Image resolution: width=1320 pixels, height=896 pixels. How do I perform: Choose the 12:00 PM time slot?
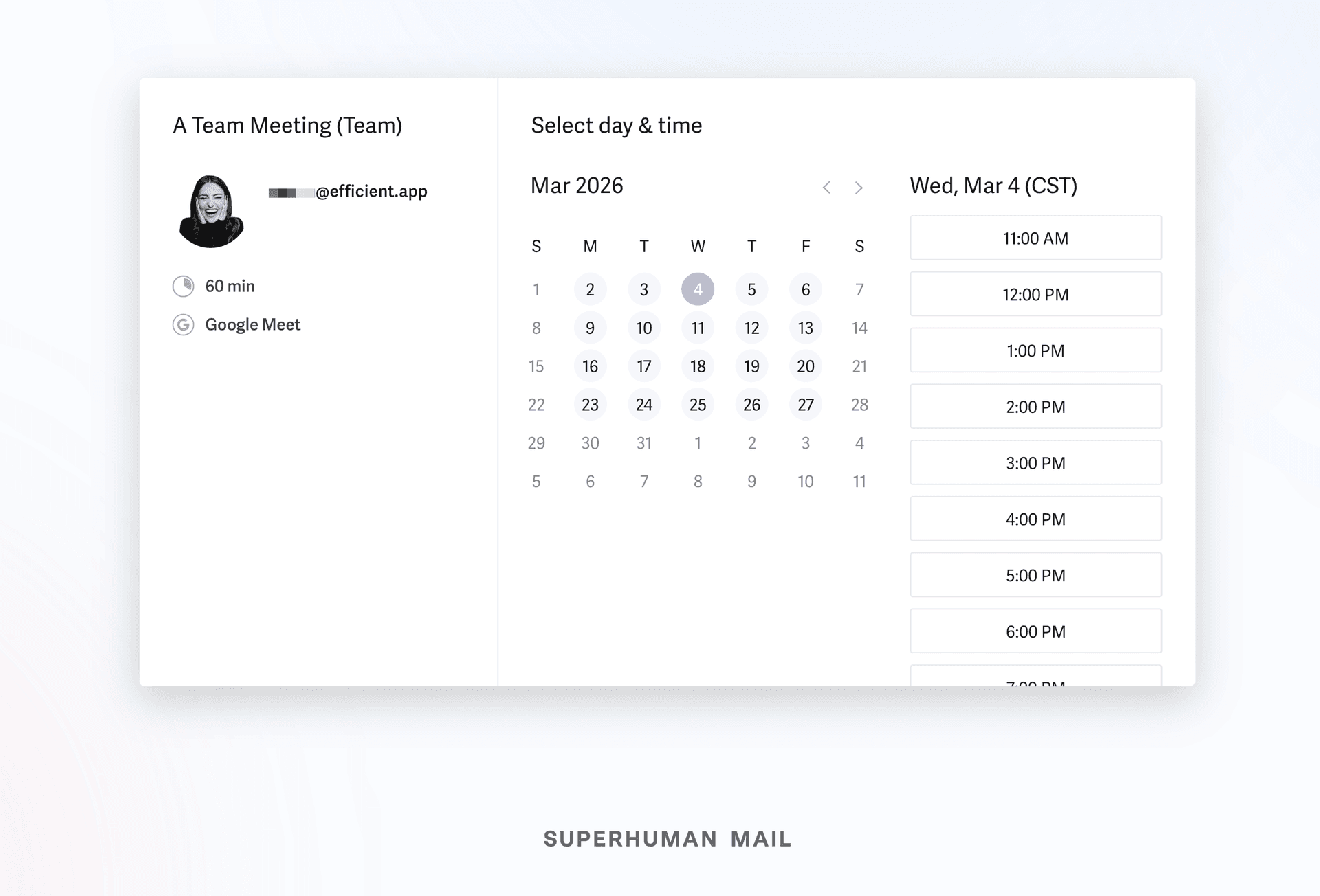1035,294
